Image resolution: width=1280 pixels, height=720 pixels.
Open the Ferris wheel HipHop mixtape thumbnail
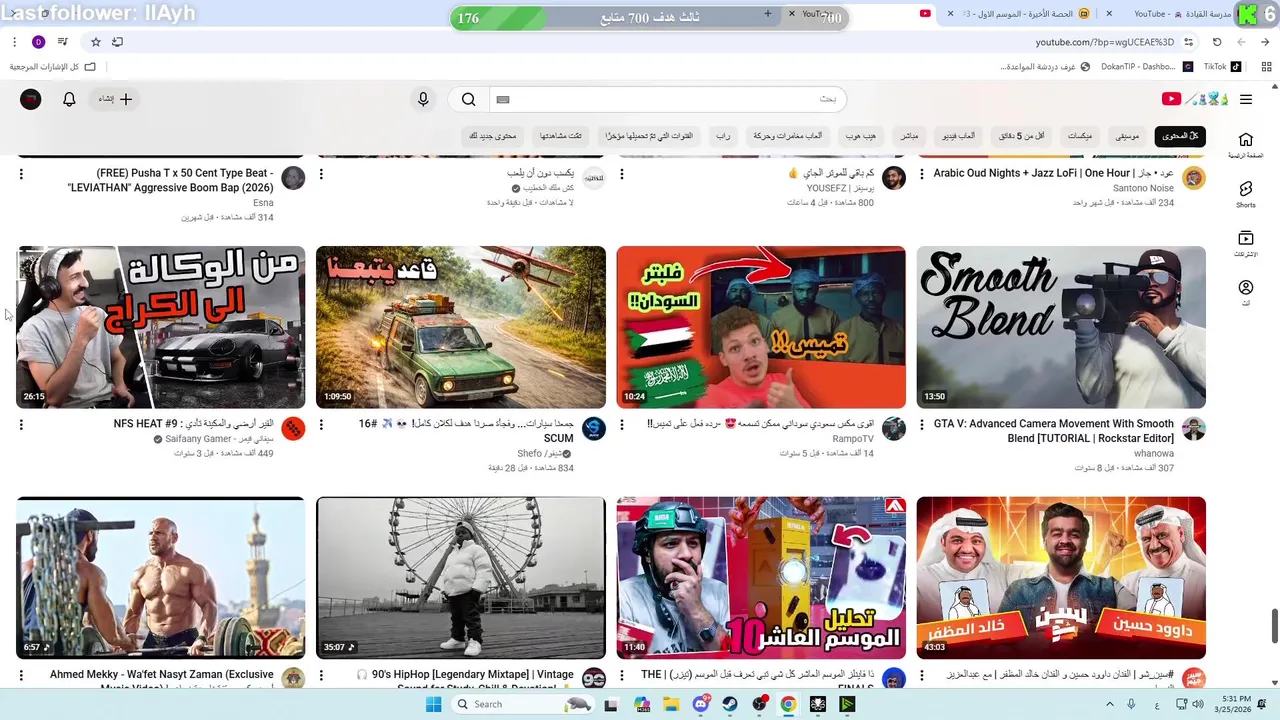click(461, 578)
